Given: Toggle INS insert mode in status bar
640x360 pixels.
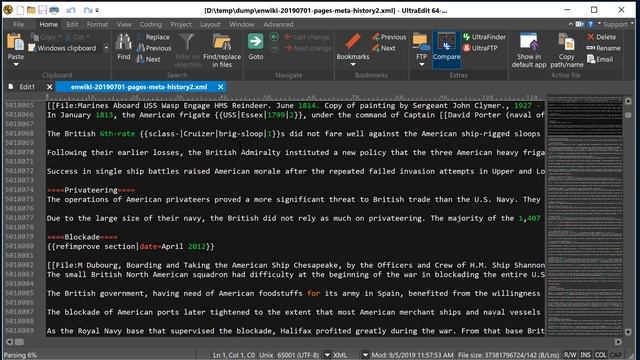Looking at the screenshot, I should [x=585, y=355].
